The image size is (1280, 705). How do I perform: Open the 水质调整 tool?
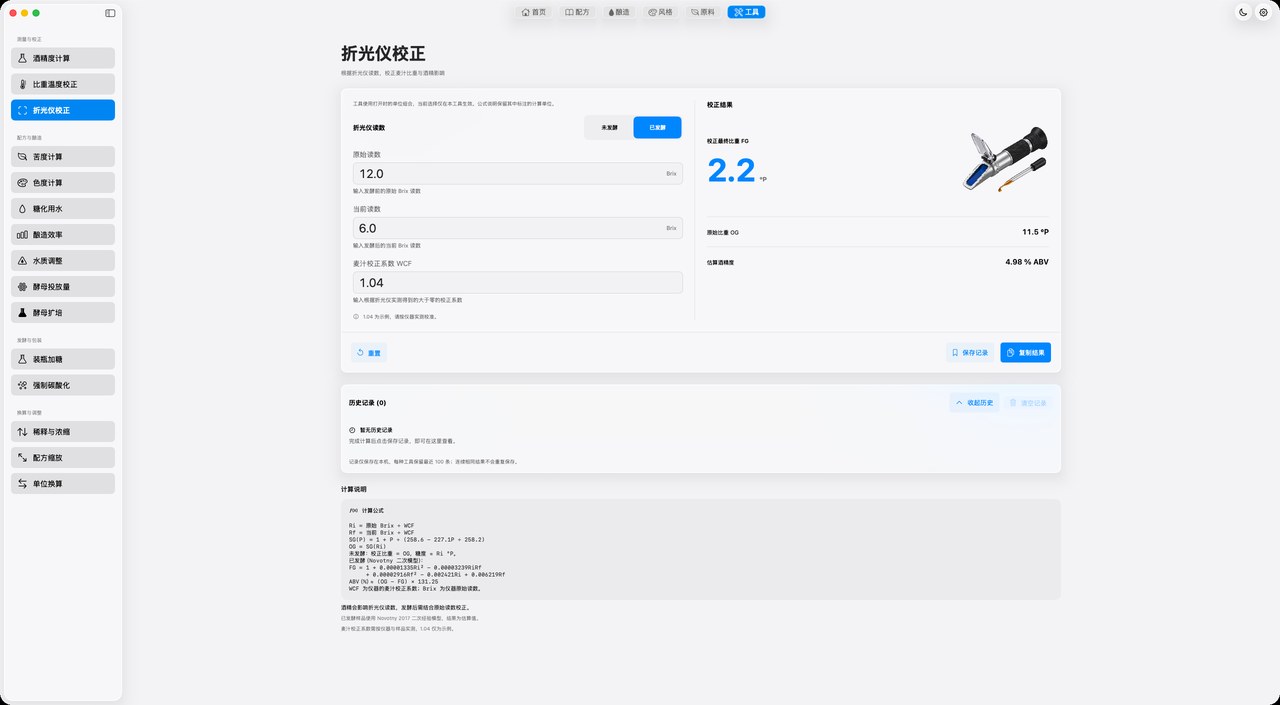pos(63,260)
